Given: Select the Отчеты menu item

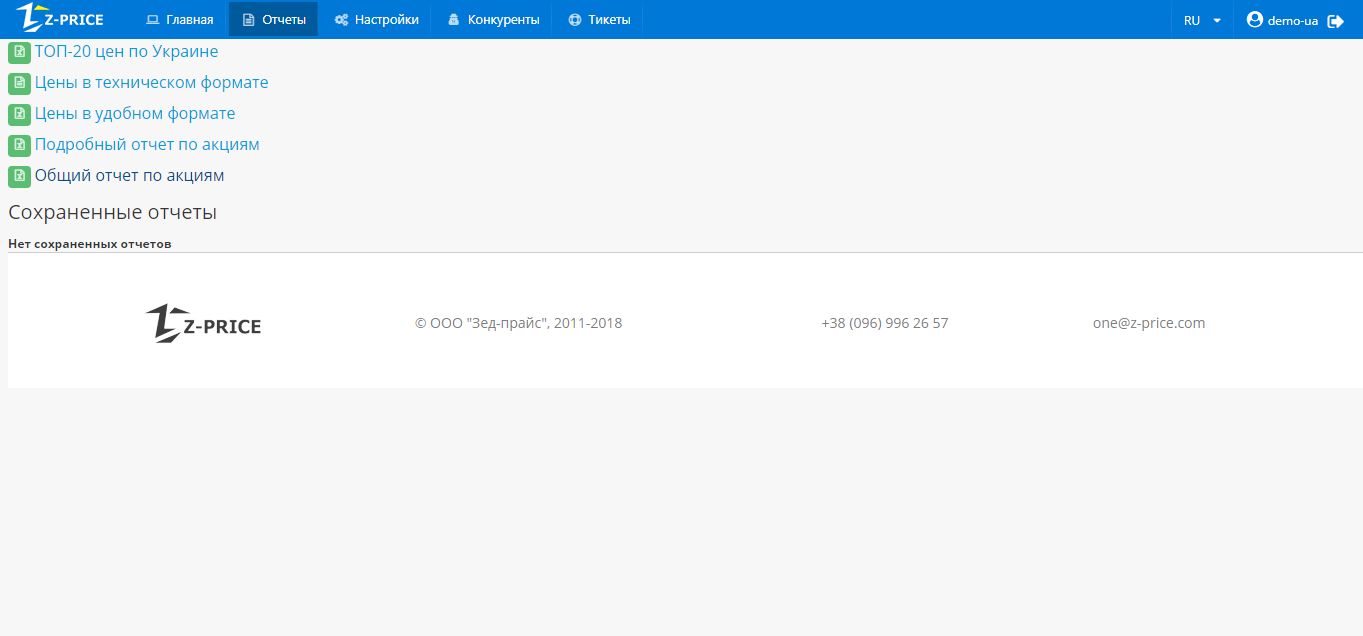Looking at the screenshot, I should (273, 19).
